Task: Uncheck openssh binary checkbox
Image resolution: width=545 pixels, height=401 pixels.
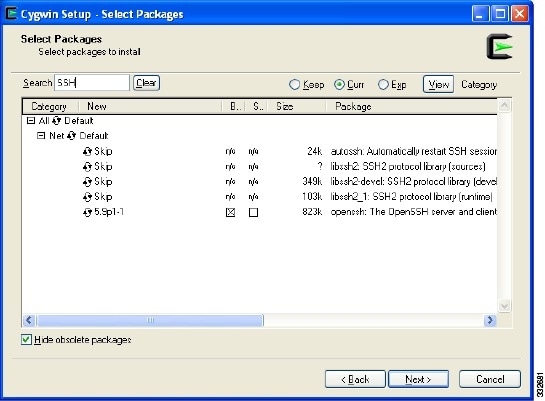Action: 230,212
